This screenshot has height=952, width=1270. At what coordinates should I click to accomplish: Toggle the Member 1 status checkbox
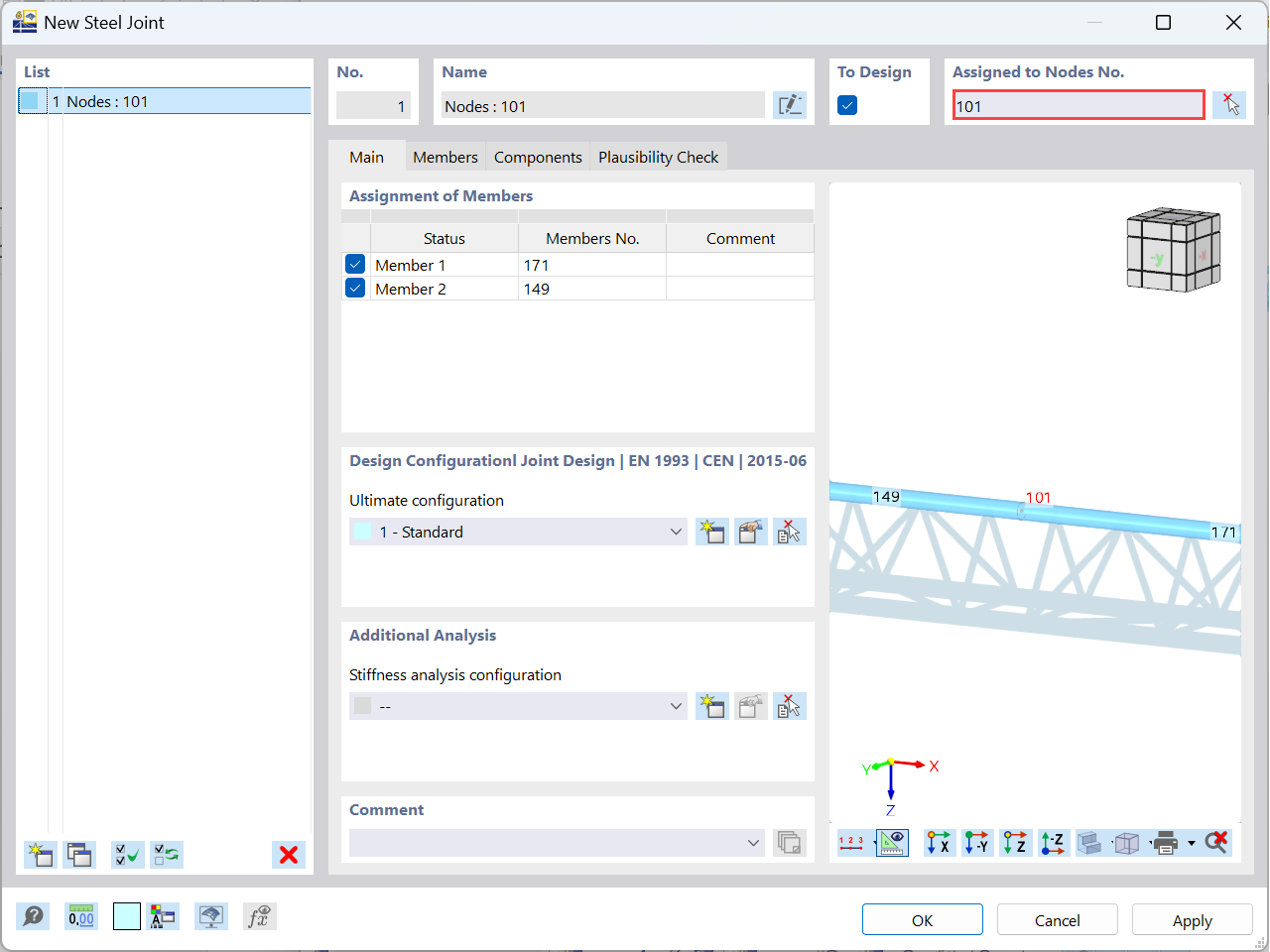pyautogui.click(x=355, y=265)
